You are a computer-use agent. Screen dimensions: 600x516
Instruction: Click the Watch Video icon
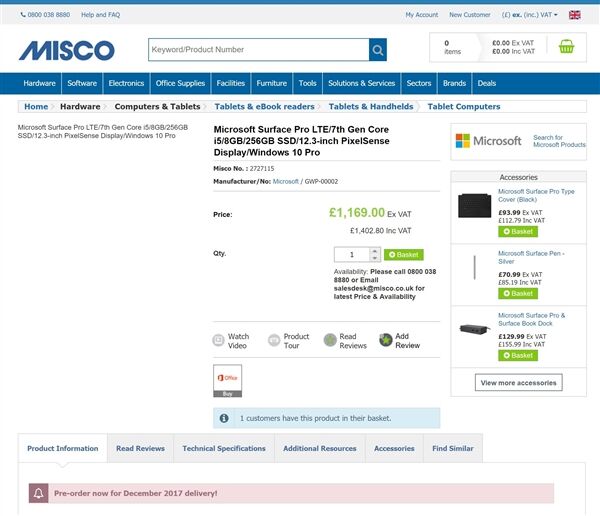click(x=218, y=340)
